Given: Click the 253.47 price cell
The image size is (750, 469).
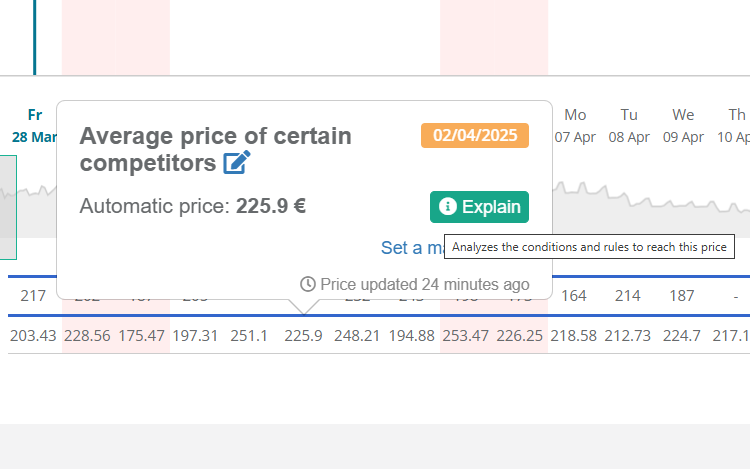Looking at the screenshot, I should coord(466,335).
